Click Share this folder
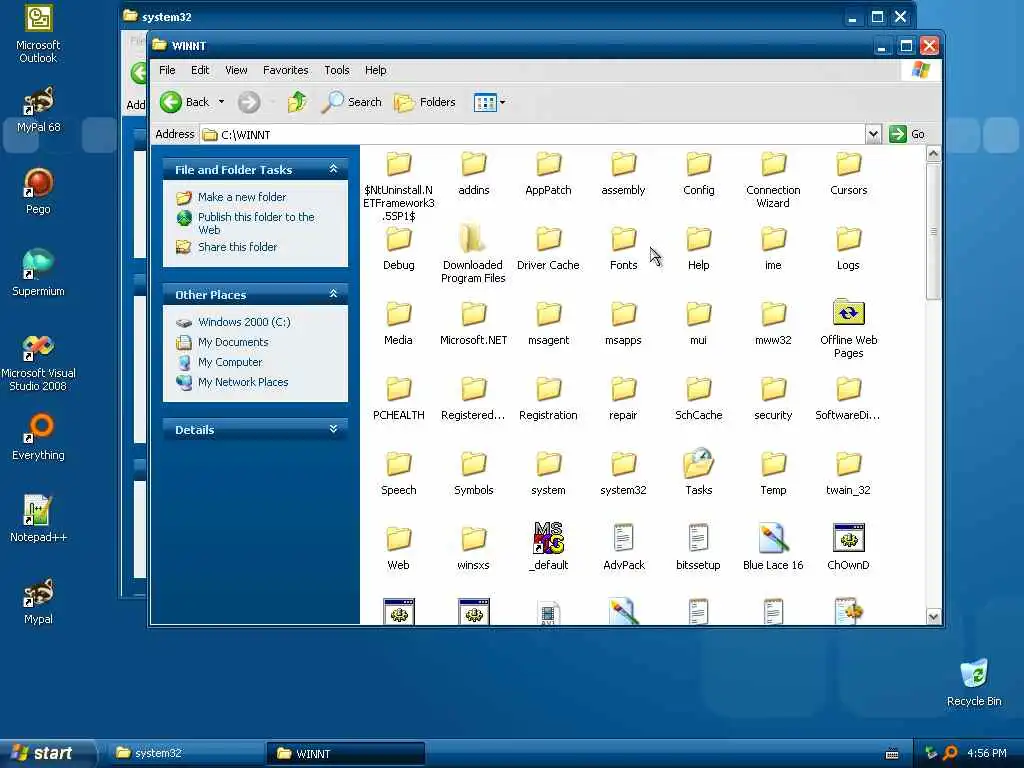This screenshot has width=1024, height=768. [x=237, y=247]
